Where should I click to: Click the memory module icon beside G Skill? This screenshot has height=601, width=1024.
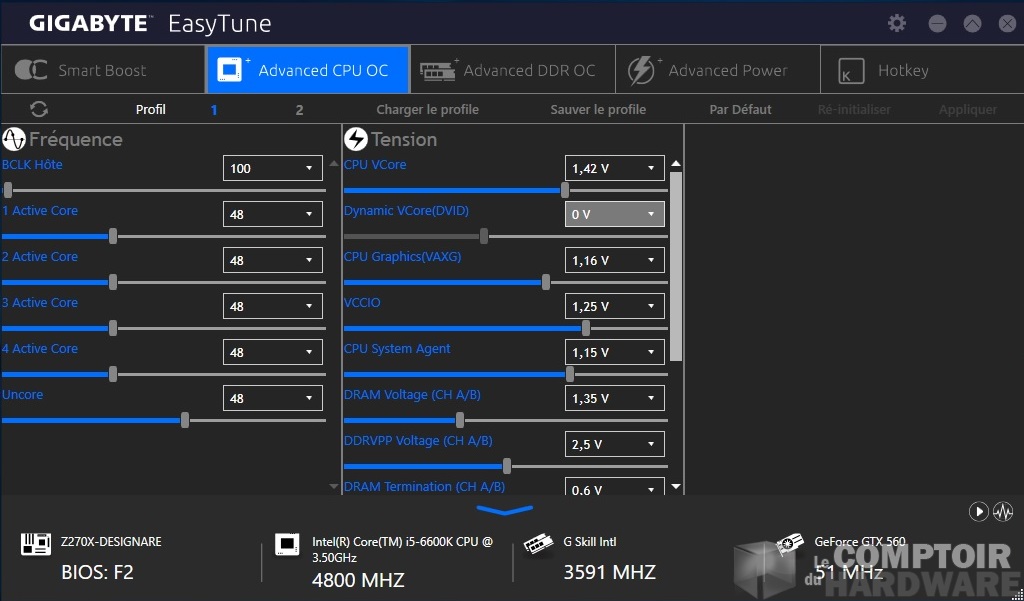pos(539,543)
